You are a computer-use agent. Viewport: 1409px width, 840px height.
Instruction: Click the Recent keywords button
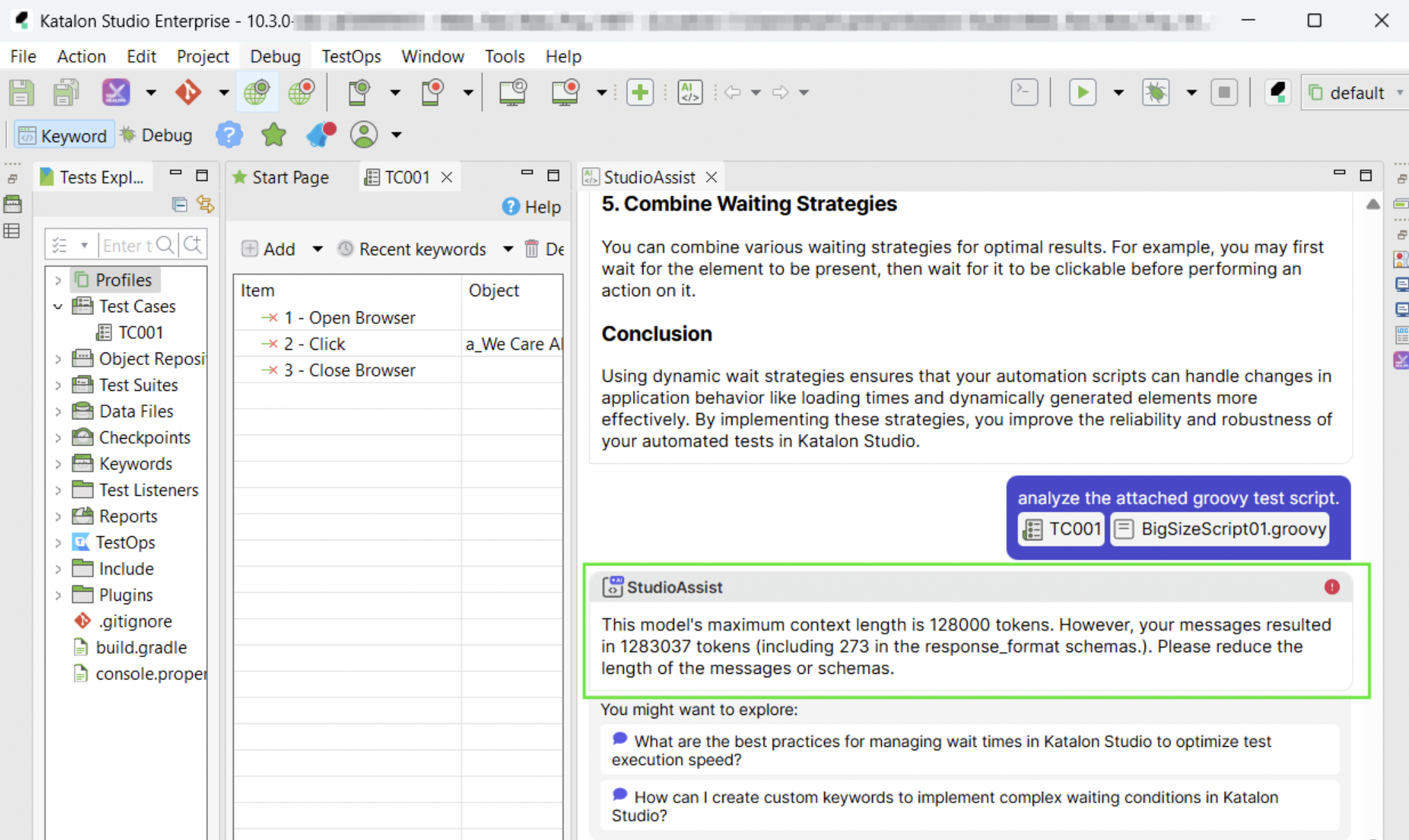(412, 249)
